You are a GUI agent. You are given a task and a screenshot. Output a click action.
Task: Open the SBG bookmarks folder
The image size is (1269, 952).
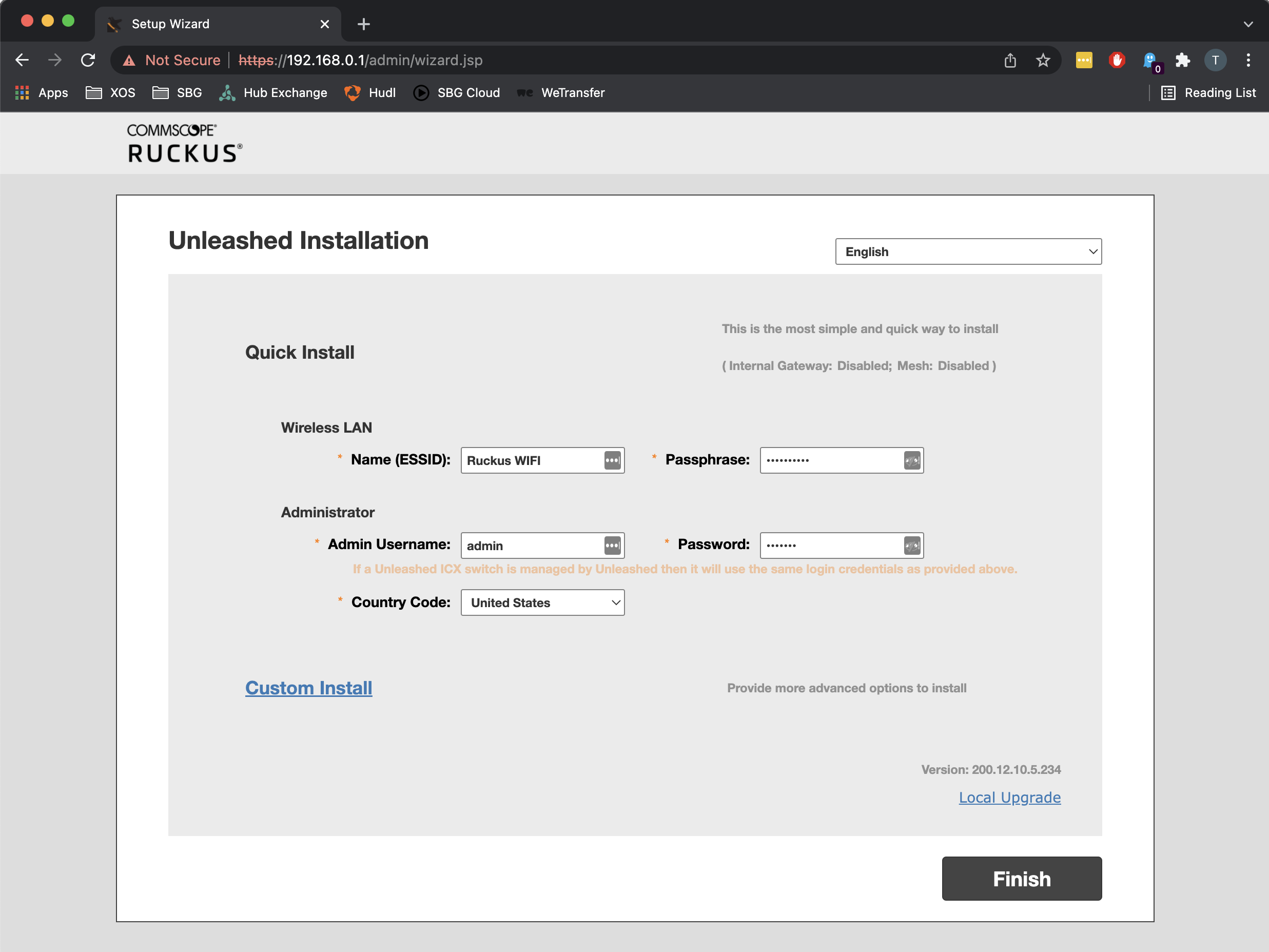click(177, 93)
